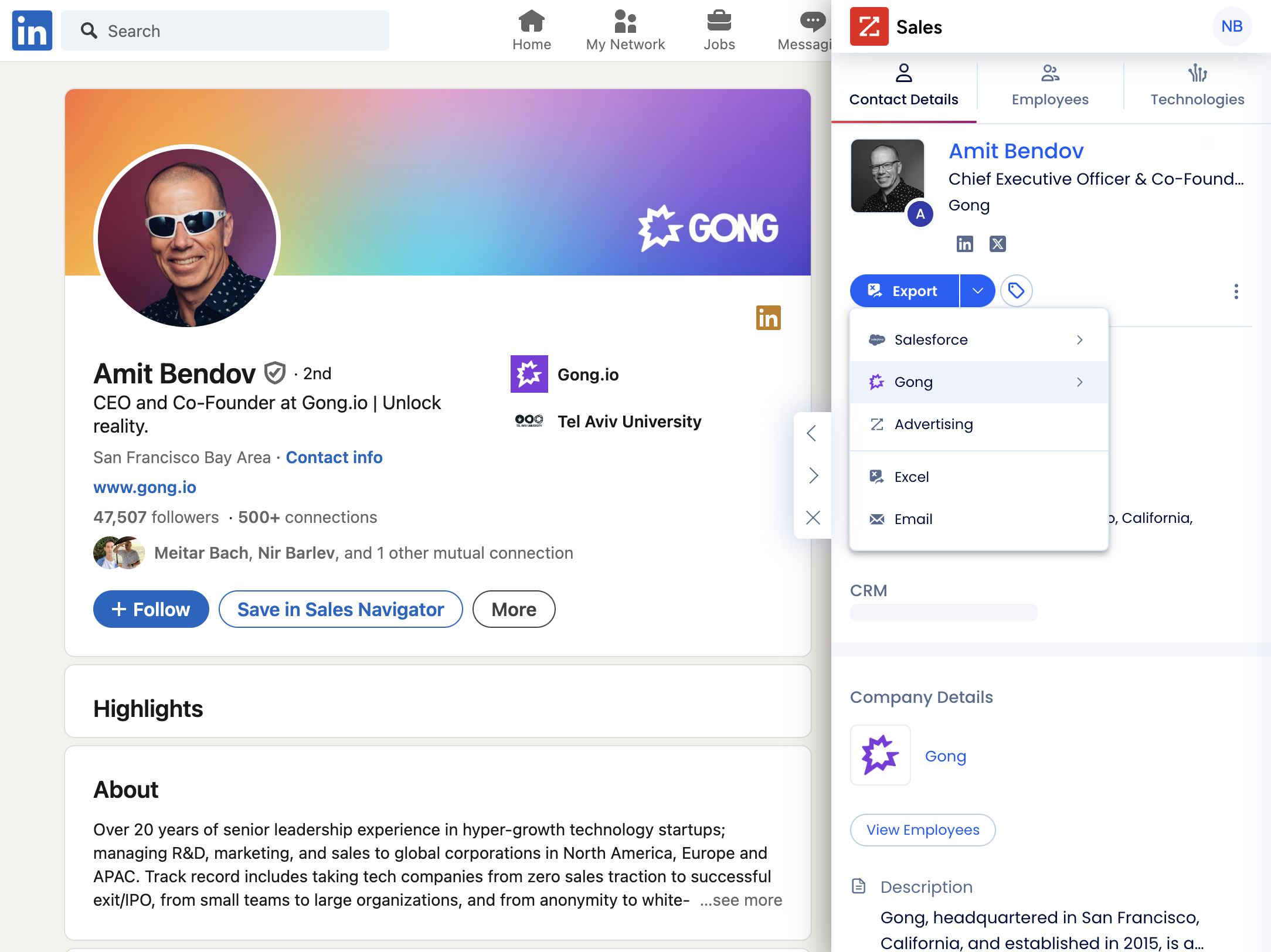The width and height of the screenshot is (1271, 952).
Task: Choose Email in the export menu
Action: tap(913, 519)
